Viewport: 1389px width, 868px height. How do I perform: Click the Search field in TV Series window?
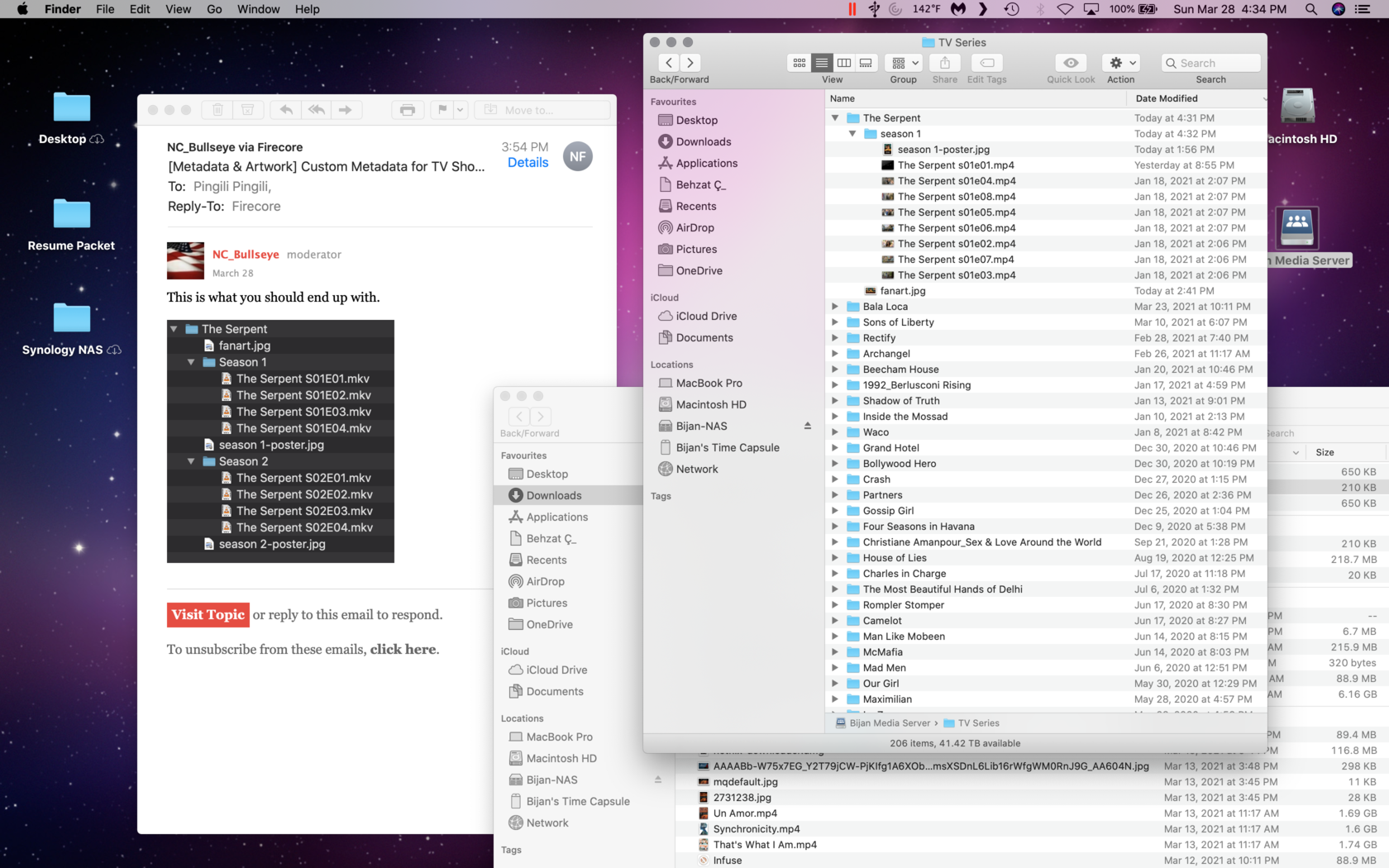pyautogui.click(x=1212, y=63)
